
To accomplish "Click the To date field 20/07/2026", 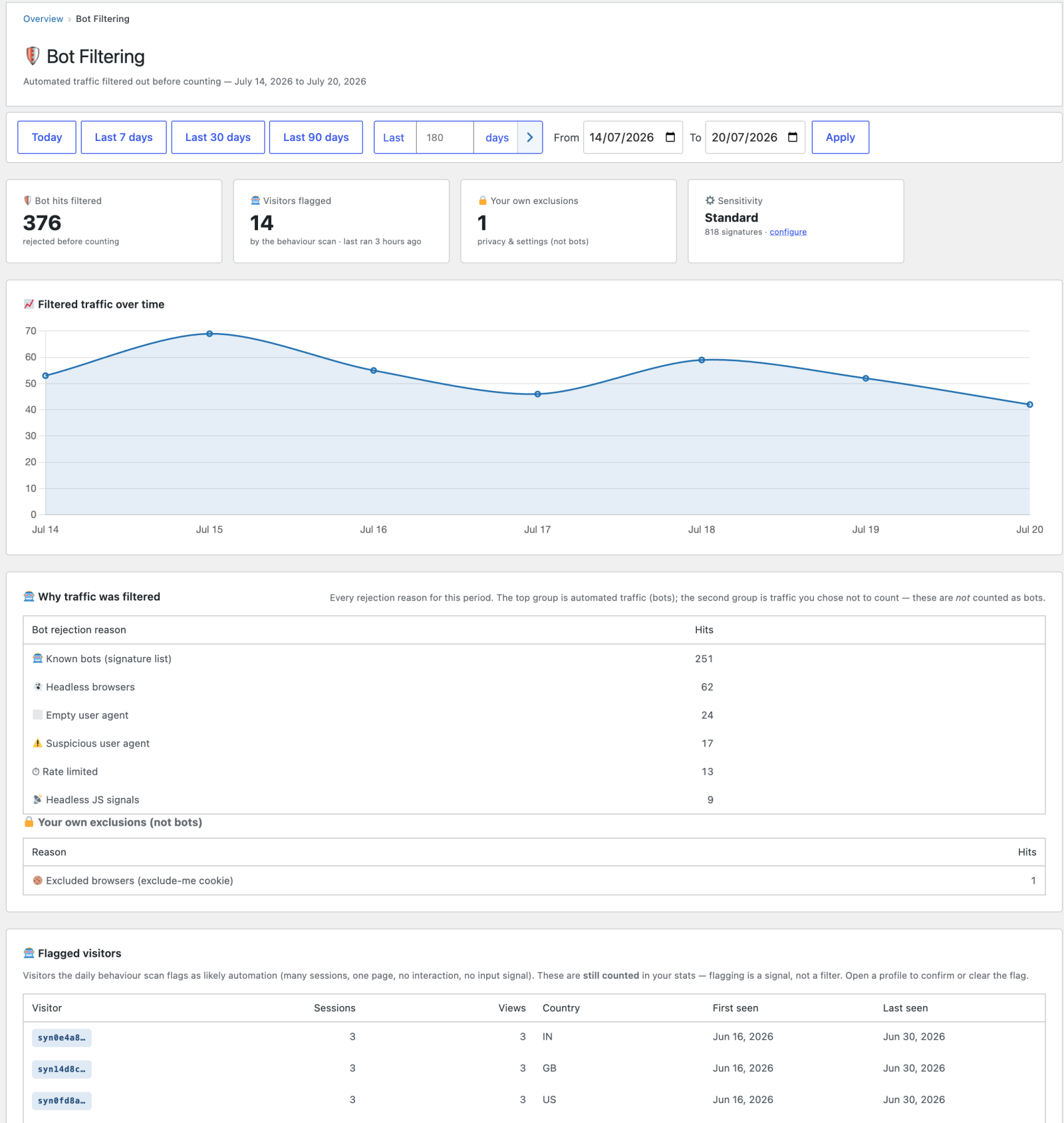I will pyautogui.click(x=755, y=137).
